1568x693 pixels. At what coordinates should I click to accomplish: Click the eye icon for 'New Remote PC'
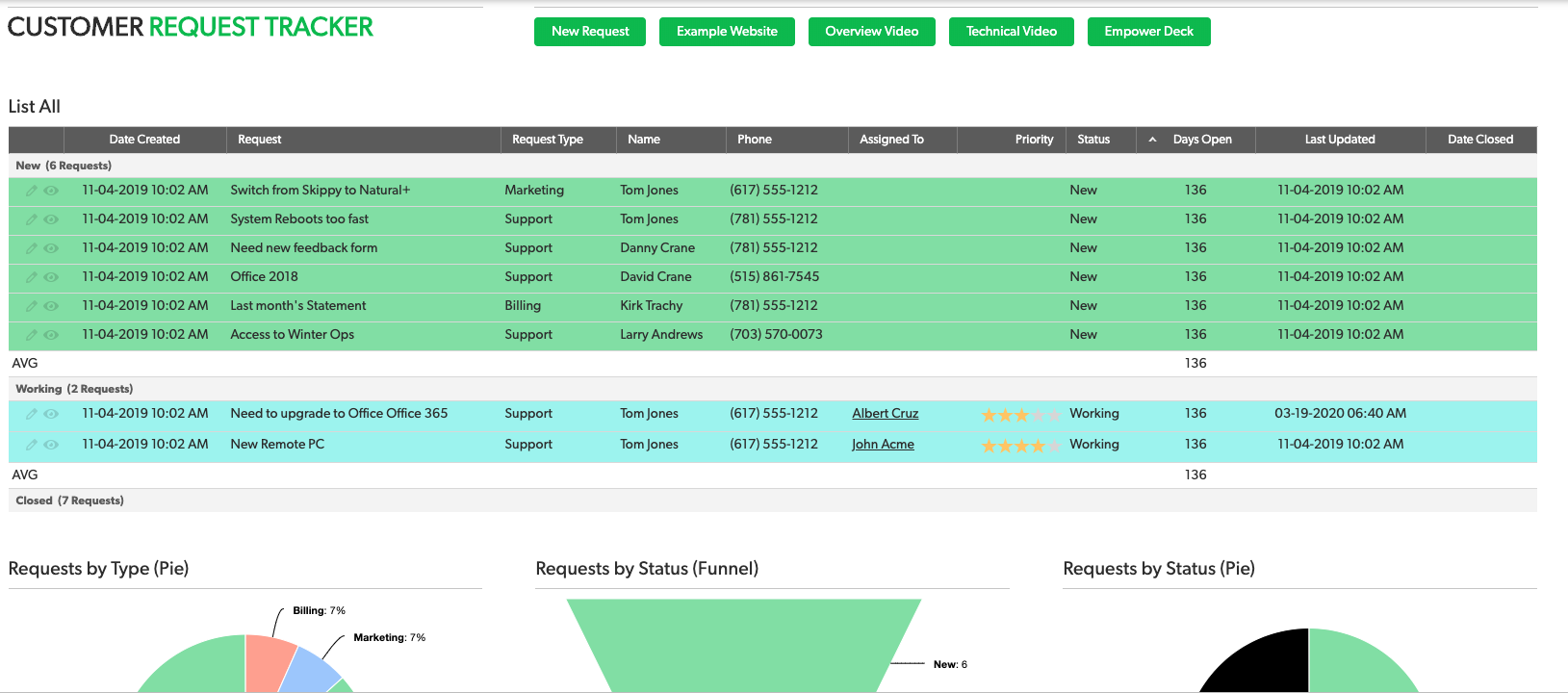click(x=51, y=445)
